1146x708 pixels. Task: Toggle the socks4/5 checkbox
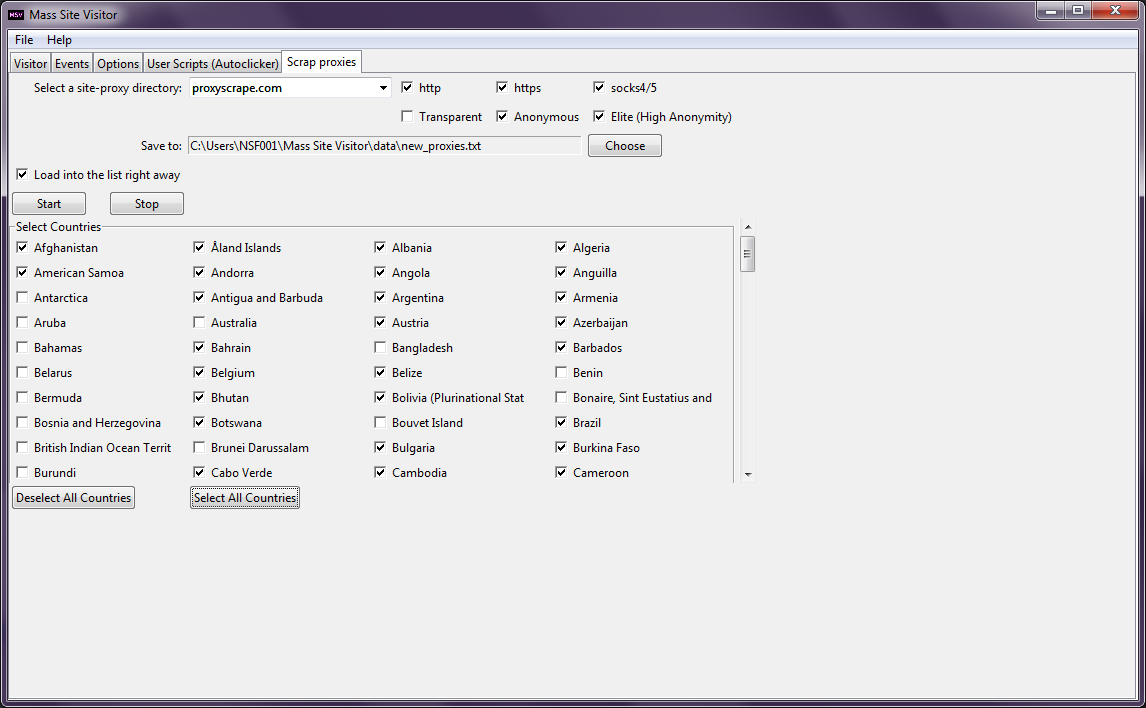click(600, 88)
